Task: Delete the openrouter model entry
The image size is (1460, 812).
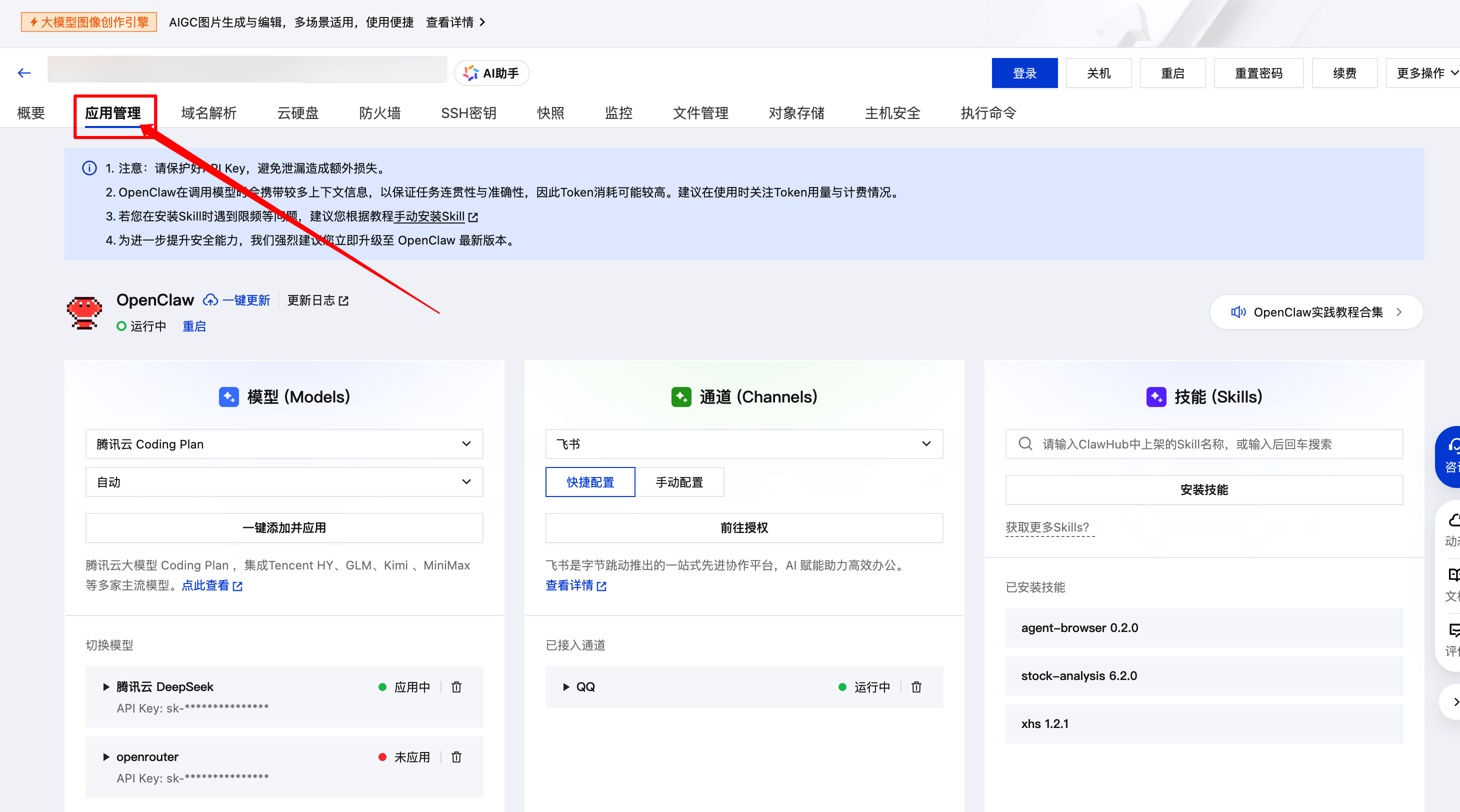Action: coord(456,757)
